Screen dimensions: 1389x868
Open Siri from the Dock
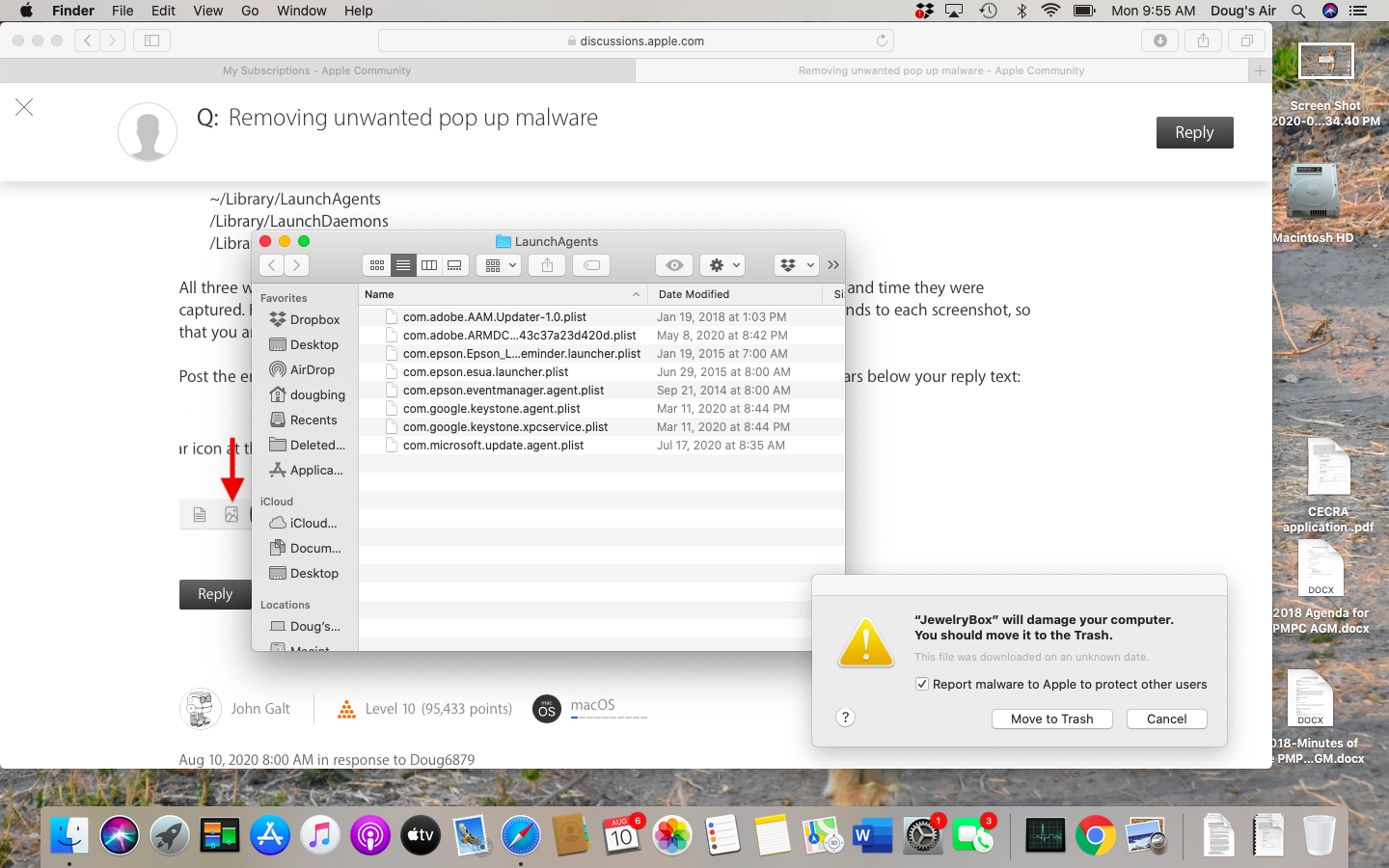120,835
